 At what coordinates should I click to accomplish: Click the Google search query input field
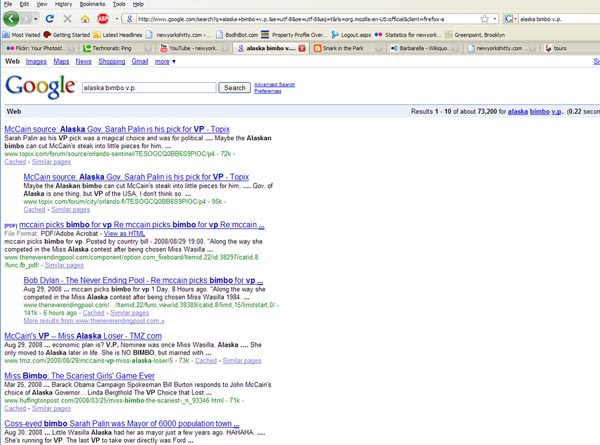point(149,88)
